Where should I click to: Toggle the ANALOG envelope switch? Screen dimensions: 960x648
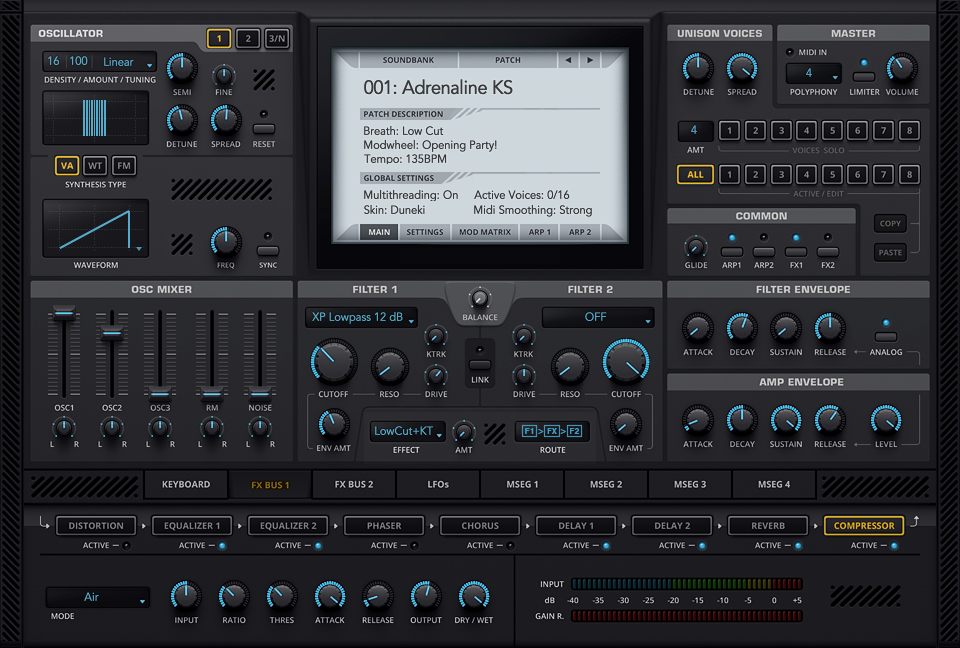click(x=885, y=337)
